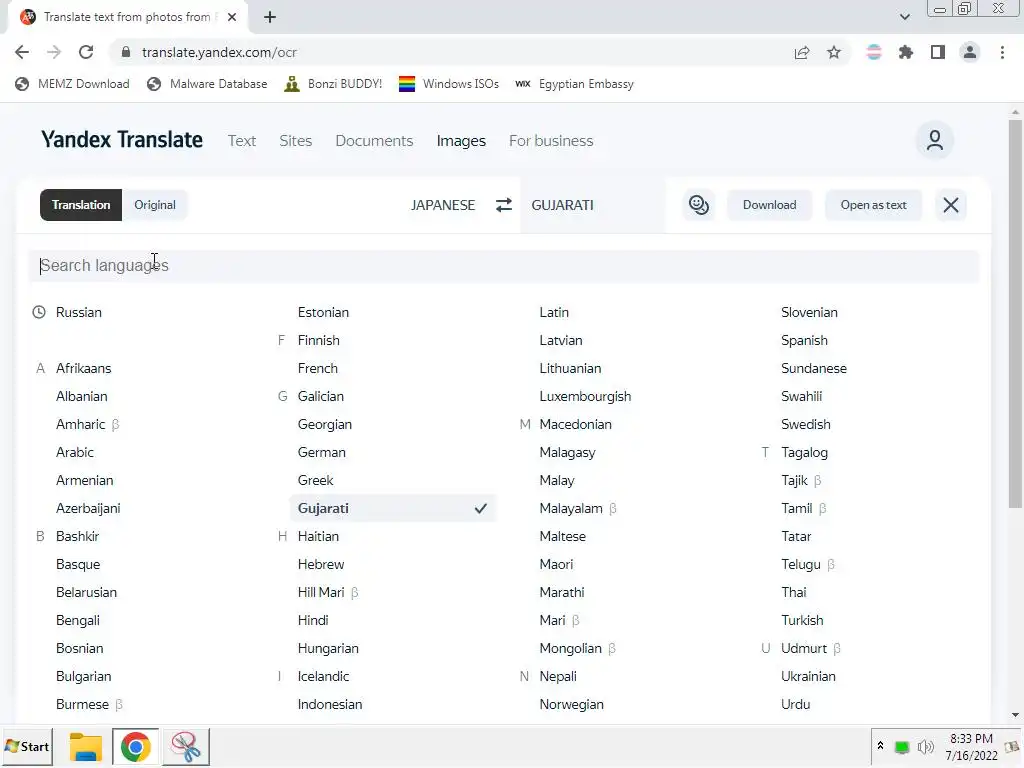Open File Explorer from taskbar
This screenshot has height=768, width=1024.
click(x=86, y=746)
